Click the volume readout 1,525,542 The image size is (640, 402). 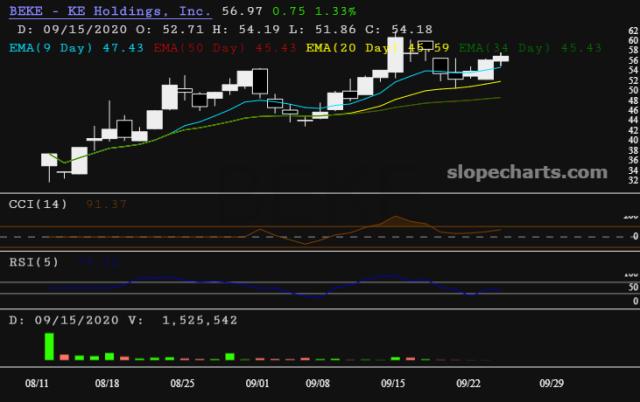[200, 320]
